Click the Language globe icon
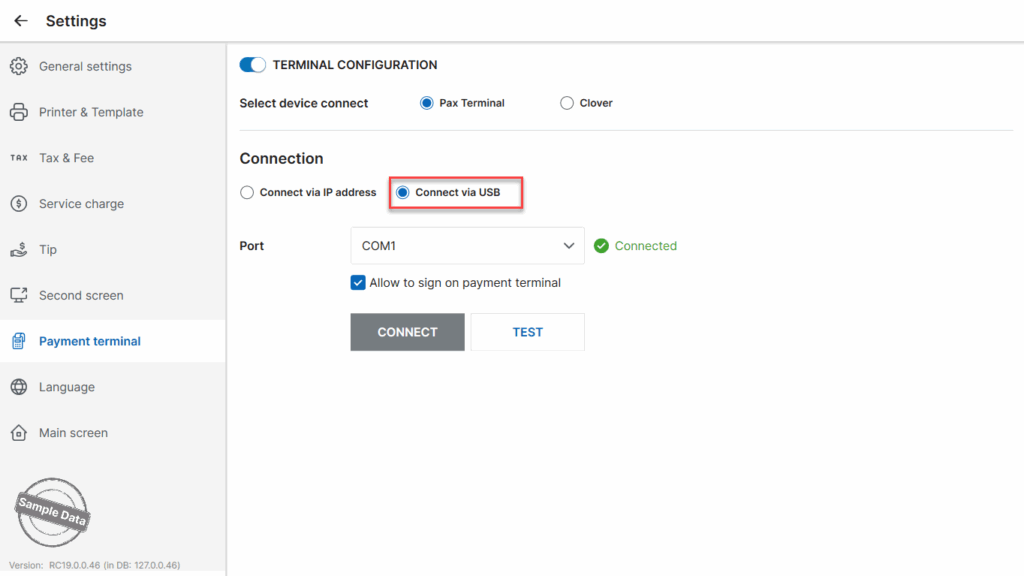Viewport: 1024px width, 576px height. coord(19,387)
